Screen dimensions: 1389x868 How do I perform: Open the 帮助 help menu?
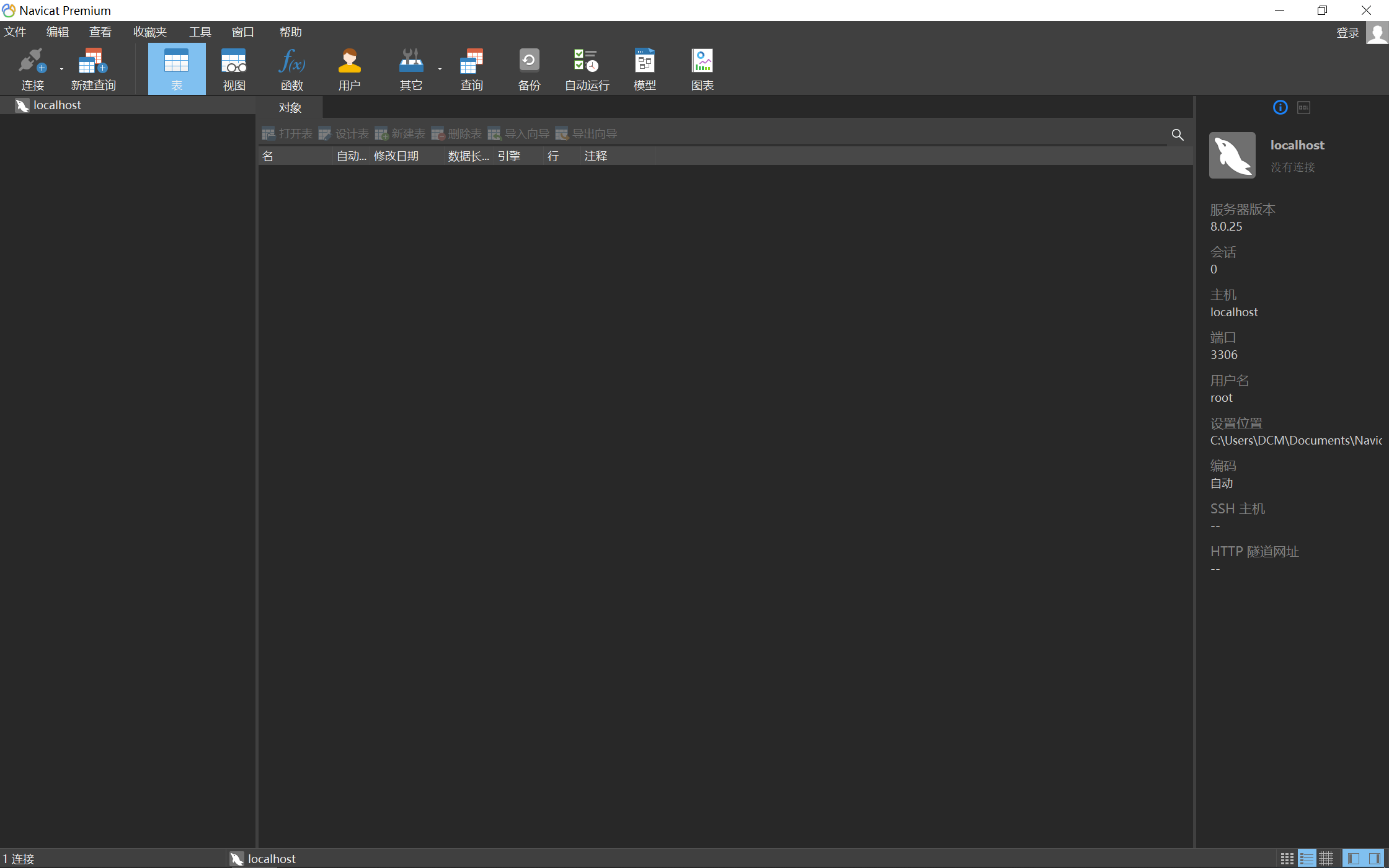tap(290, 32)
